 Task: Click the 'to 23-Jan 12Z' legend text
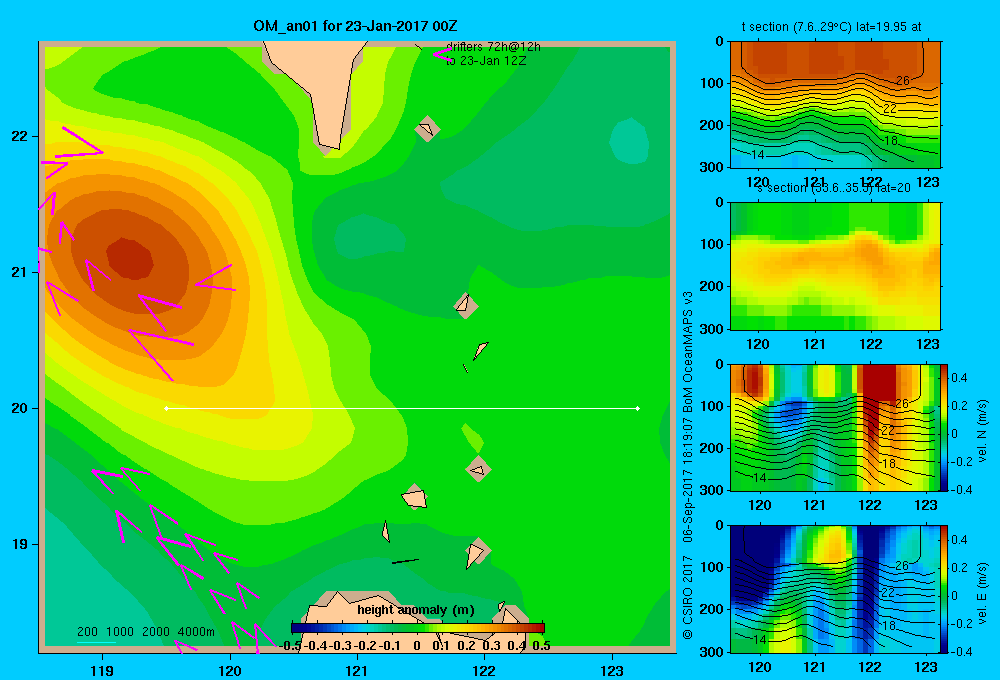click(486, 61)
